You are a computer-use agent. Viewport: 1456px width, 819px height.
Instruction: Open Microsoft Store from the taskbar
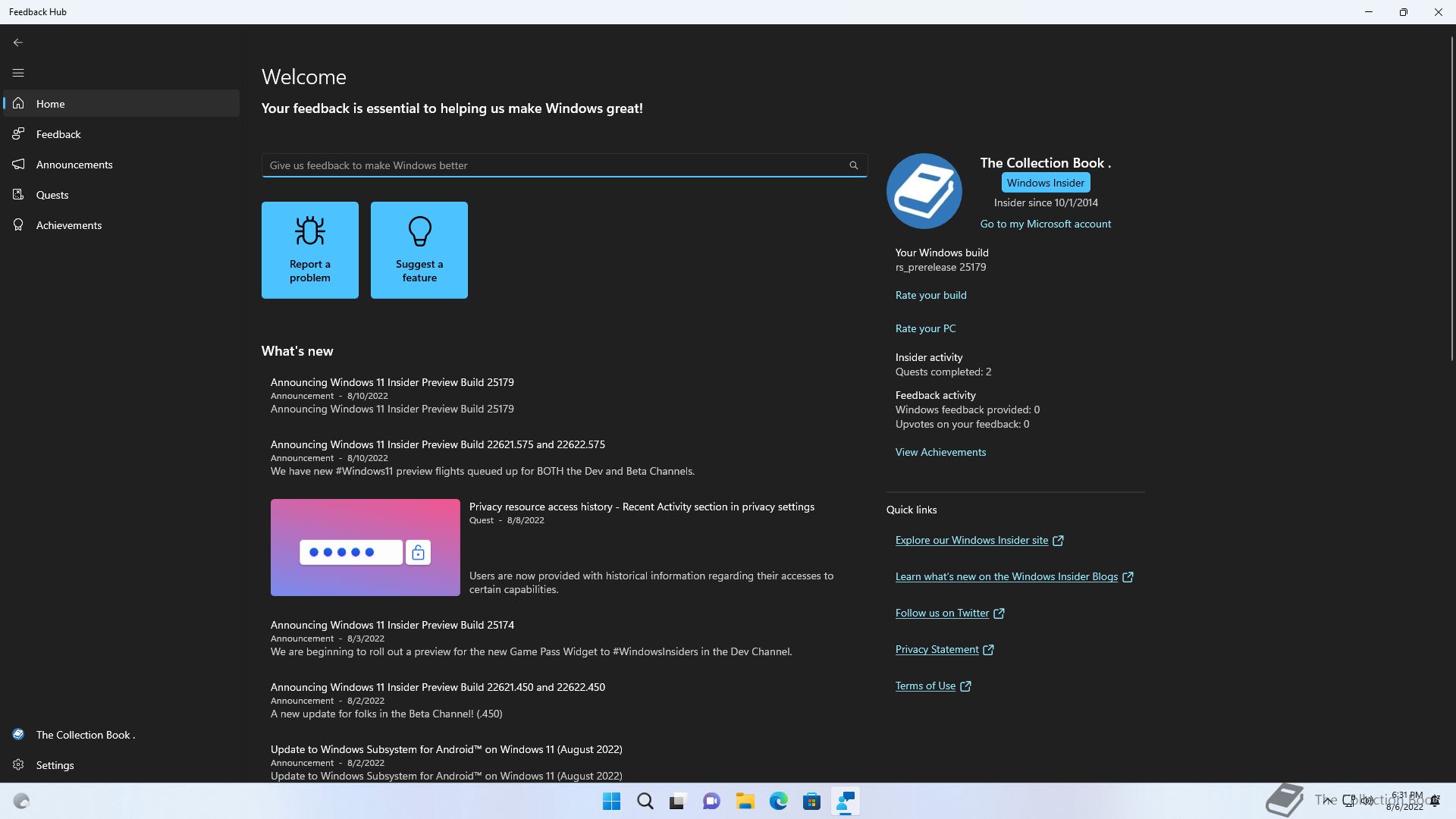click(811, 801)
